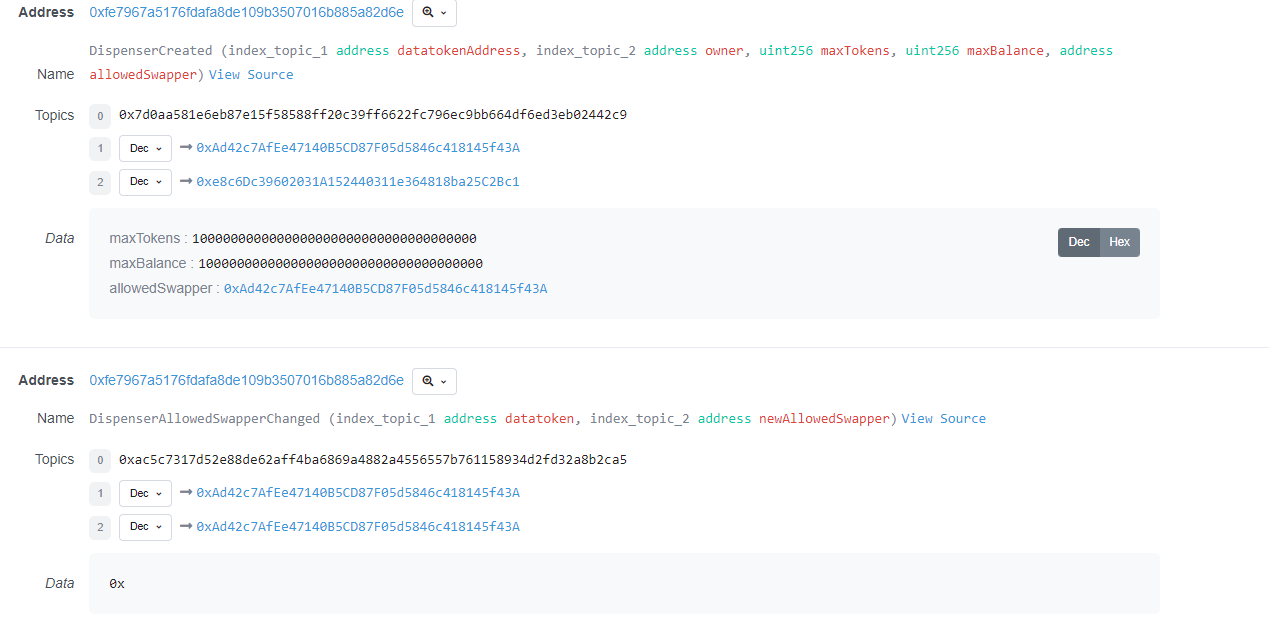Screen dimensions: 1275x618
Task: Click the datatokenAddress link in topic 1
Action: [358, 147]
